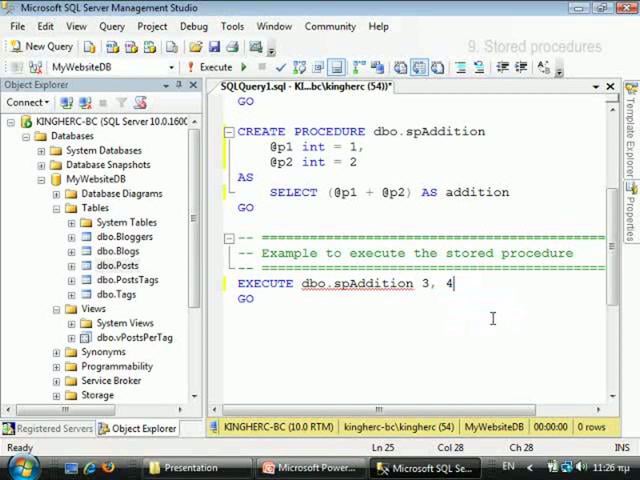
Task: Display the Estimated Execution Plan
Action: tap(300, 67)
